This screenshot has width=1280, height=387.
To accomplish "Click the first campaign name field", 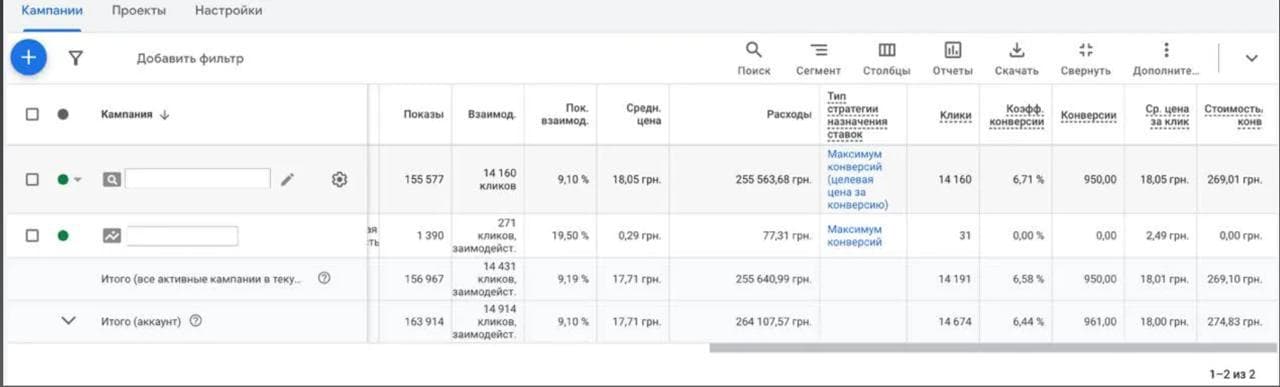I will (198, 179).
